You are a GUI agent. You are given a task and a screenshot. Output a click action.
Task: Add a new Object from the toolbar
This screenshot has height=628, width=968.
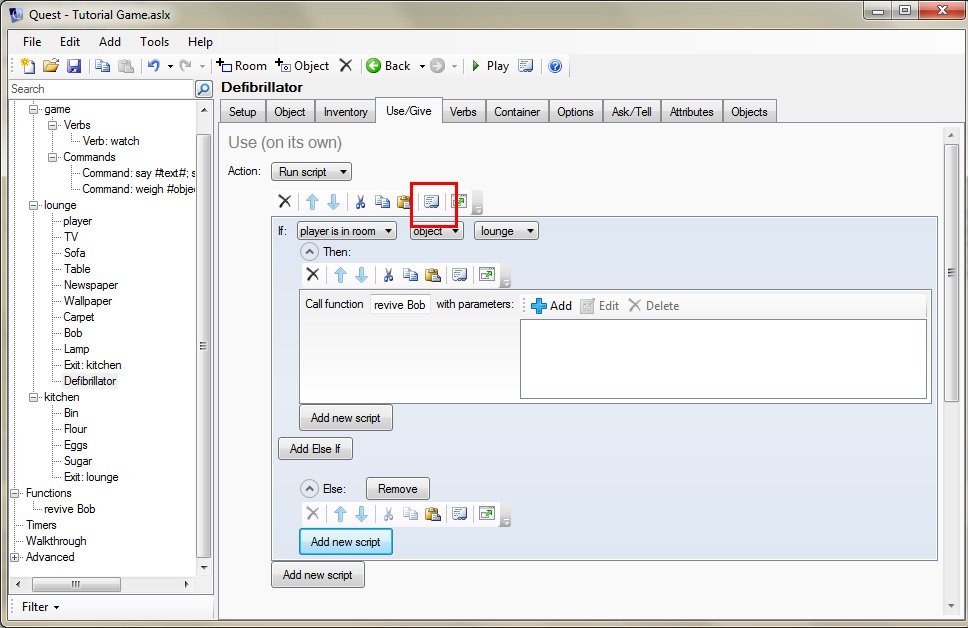[302, 66]
